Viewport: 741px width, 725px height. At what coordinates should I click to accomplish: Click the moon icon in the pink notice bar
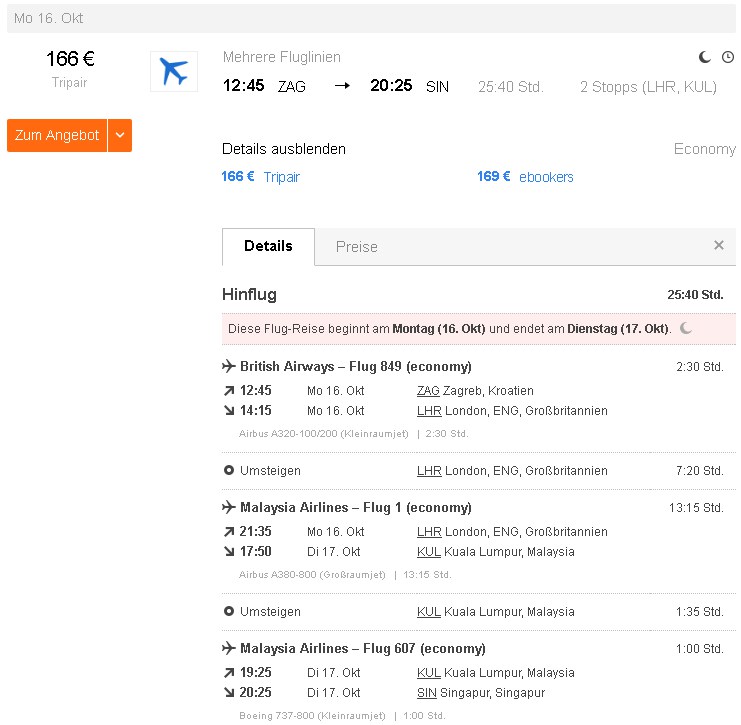[x=686, y=328]
